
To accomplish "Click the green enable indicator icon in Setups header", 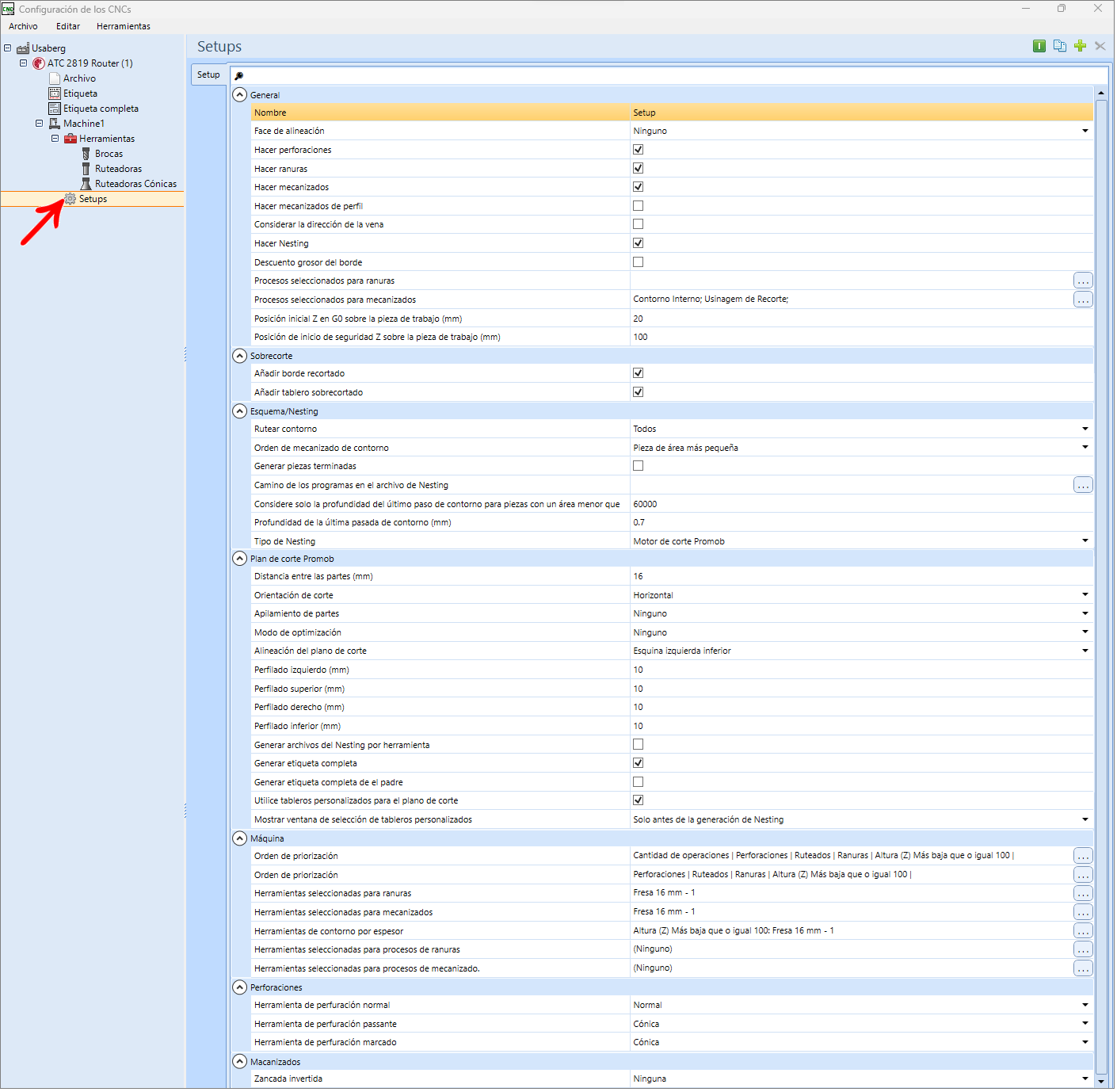I will pyautogui.click(x=1040, y=46).
